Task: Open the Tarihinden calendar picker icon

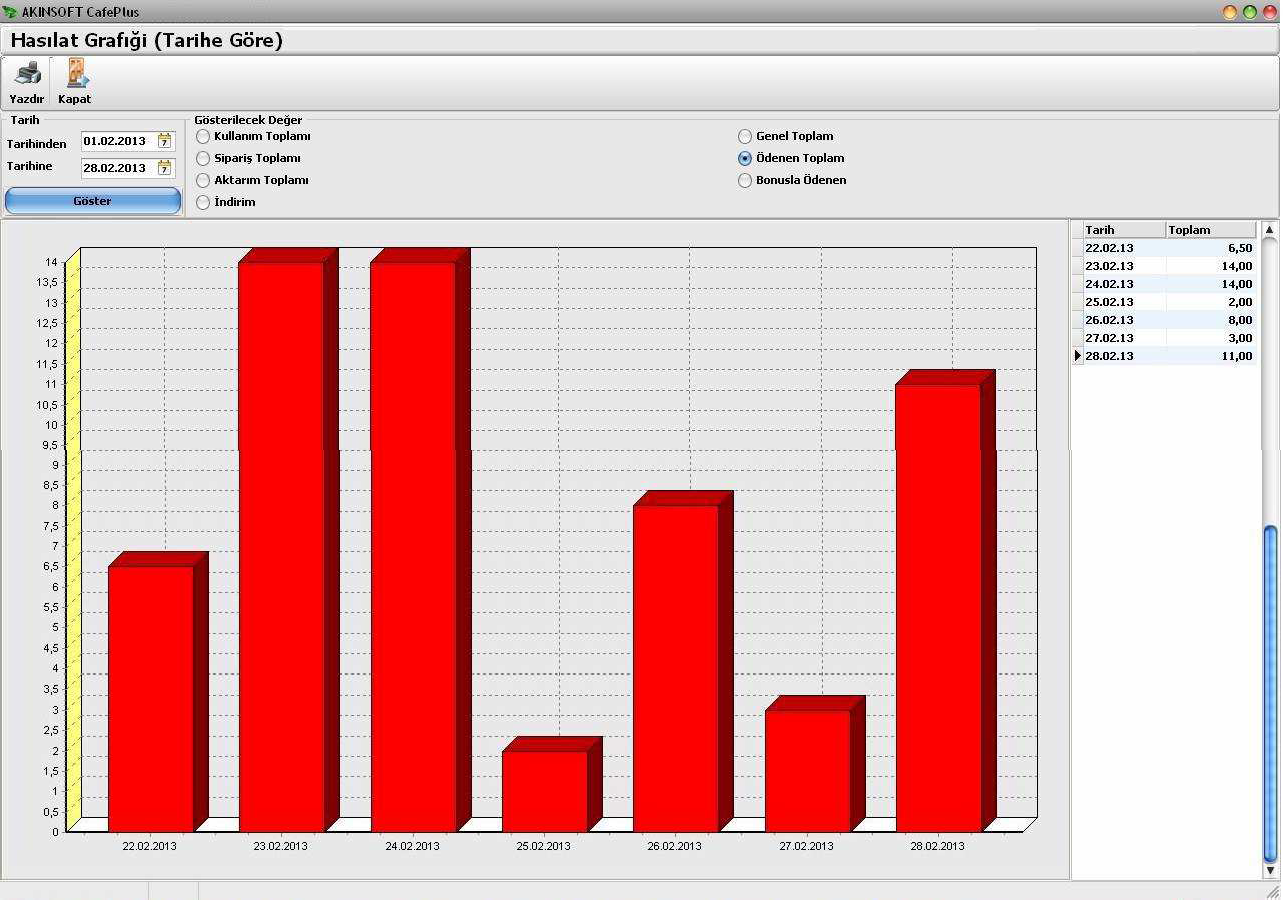Action: point(165,141)
